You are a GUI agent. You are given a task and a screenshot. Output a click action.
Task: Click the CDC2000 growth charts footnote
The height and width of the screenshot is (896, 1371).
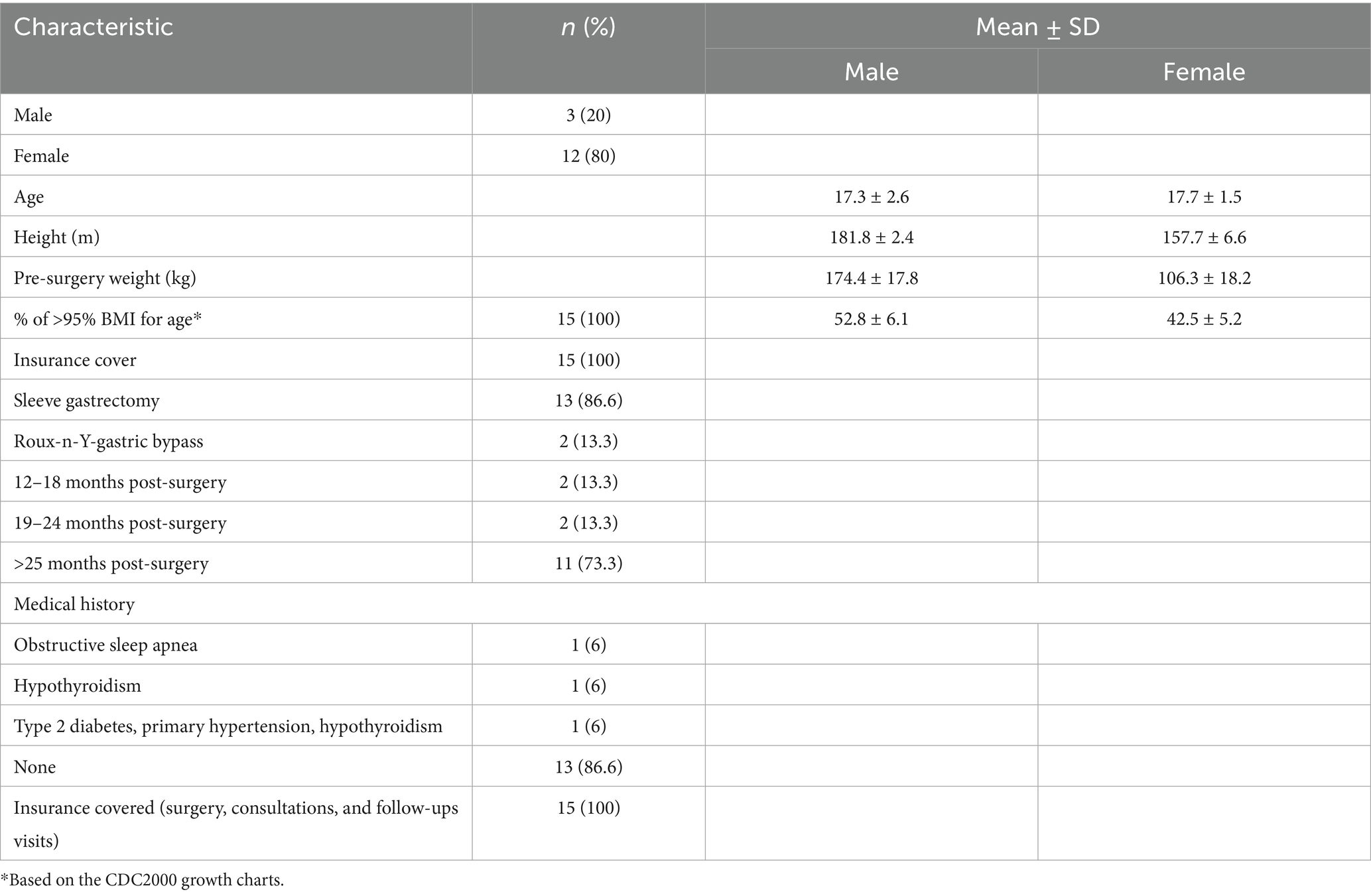click(x=143, y=881)
